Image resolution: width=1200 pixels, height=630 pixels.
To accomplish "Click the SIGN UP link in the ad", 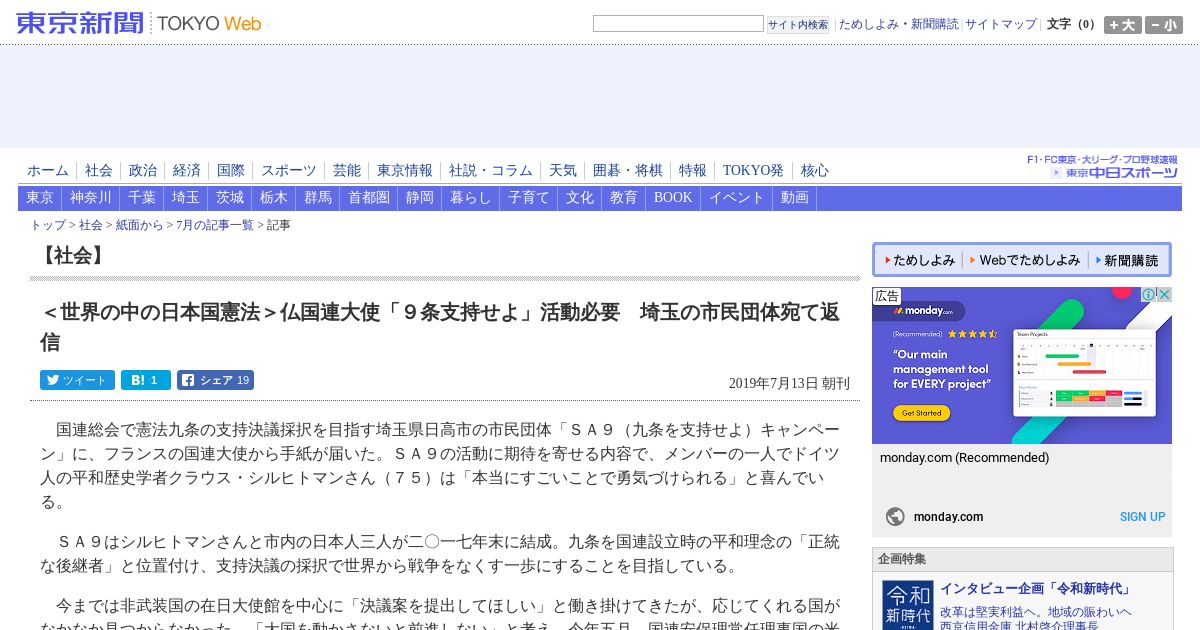I will (1142, 517).
